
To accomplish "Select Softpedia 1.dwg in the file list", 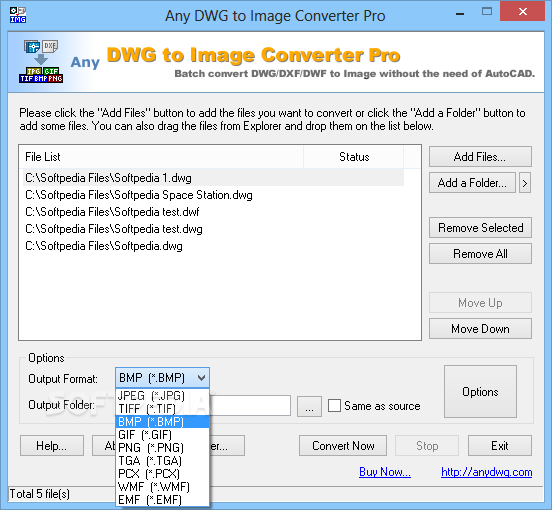I will 214,178.
